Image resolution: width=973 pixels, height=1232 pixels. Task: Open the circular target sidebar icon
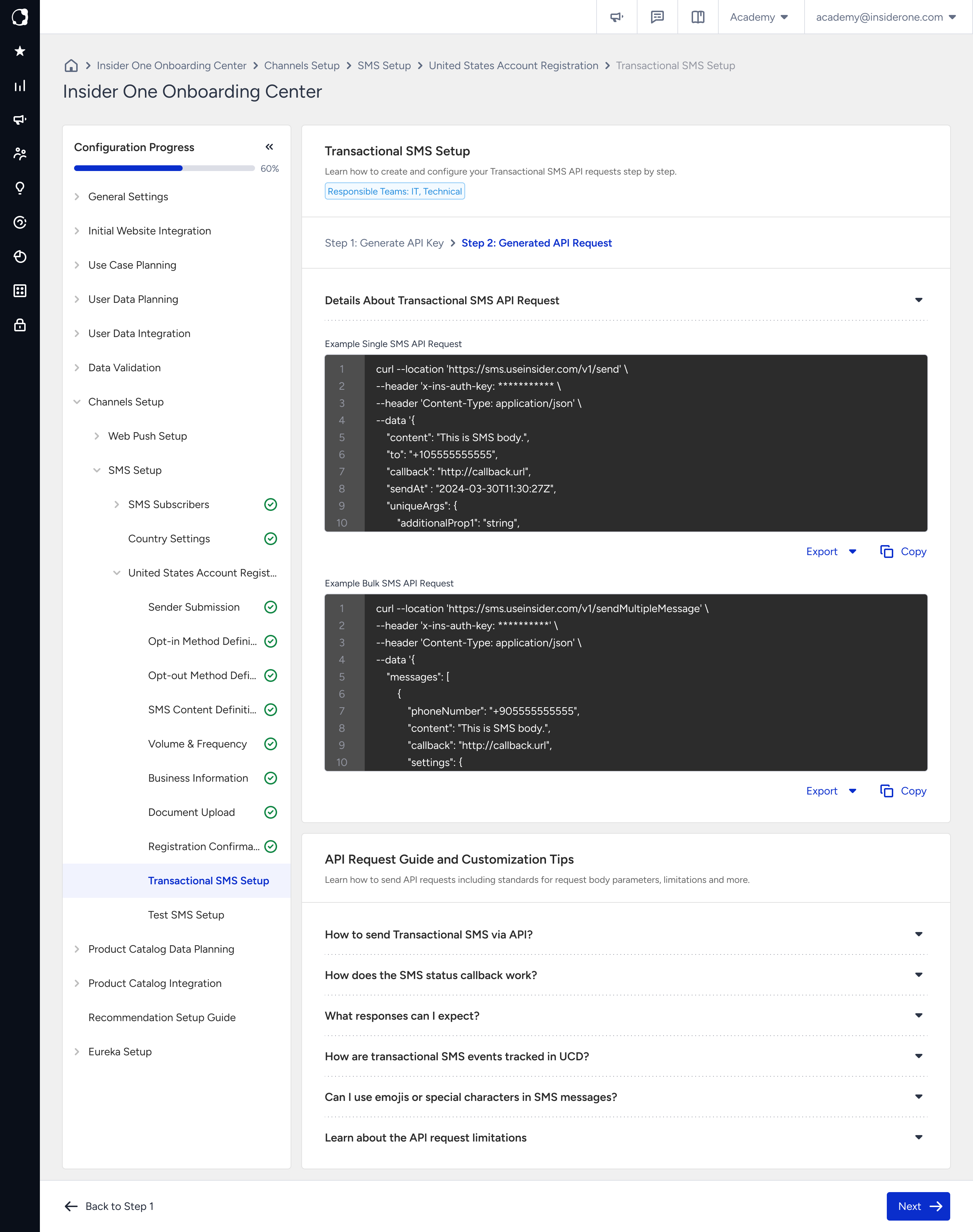pyautogui.click(x=20, y=222)
